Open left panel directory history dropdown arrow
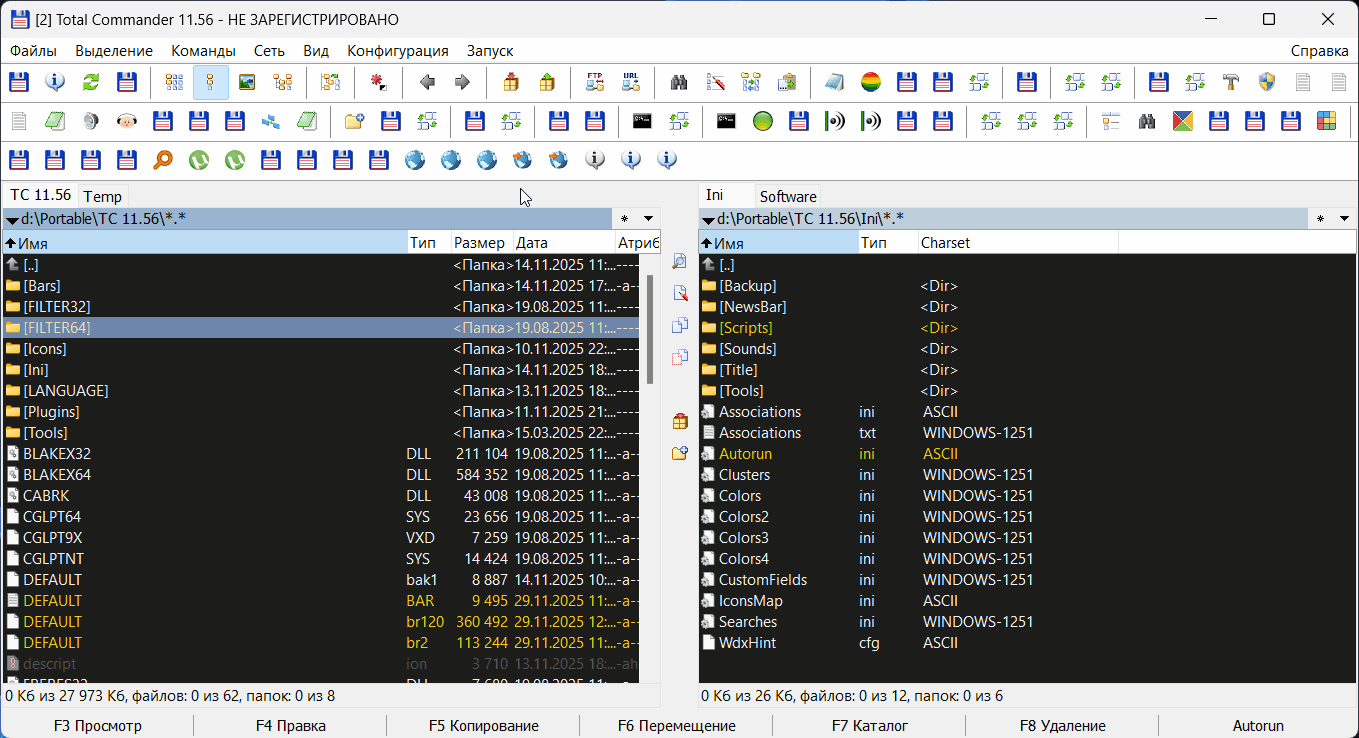 648,219
